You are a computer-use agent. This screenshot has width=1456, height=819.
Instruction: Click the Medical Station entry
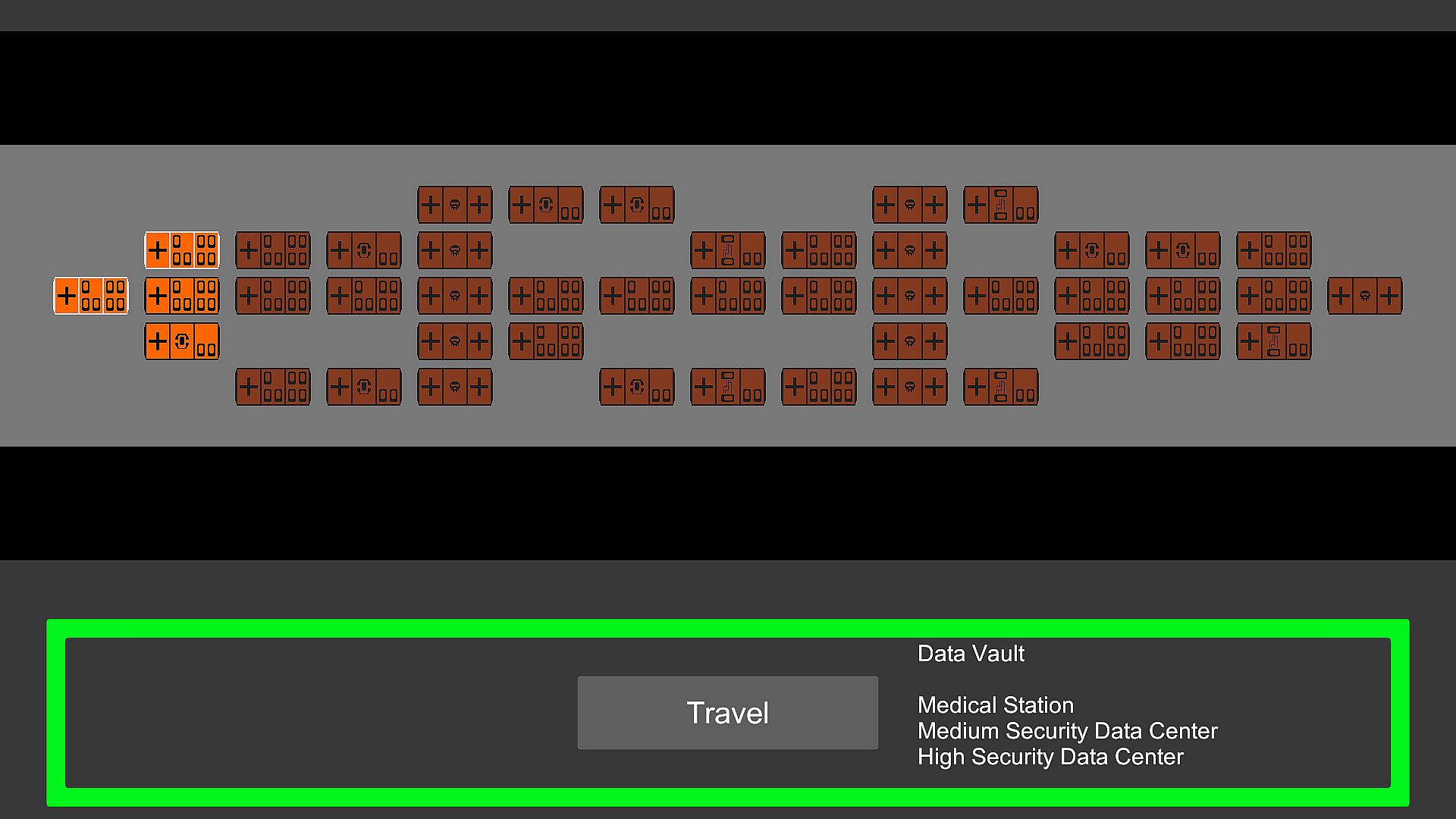995,705
